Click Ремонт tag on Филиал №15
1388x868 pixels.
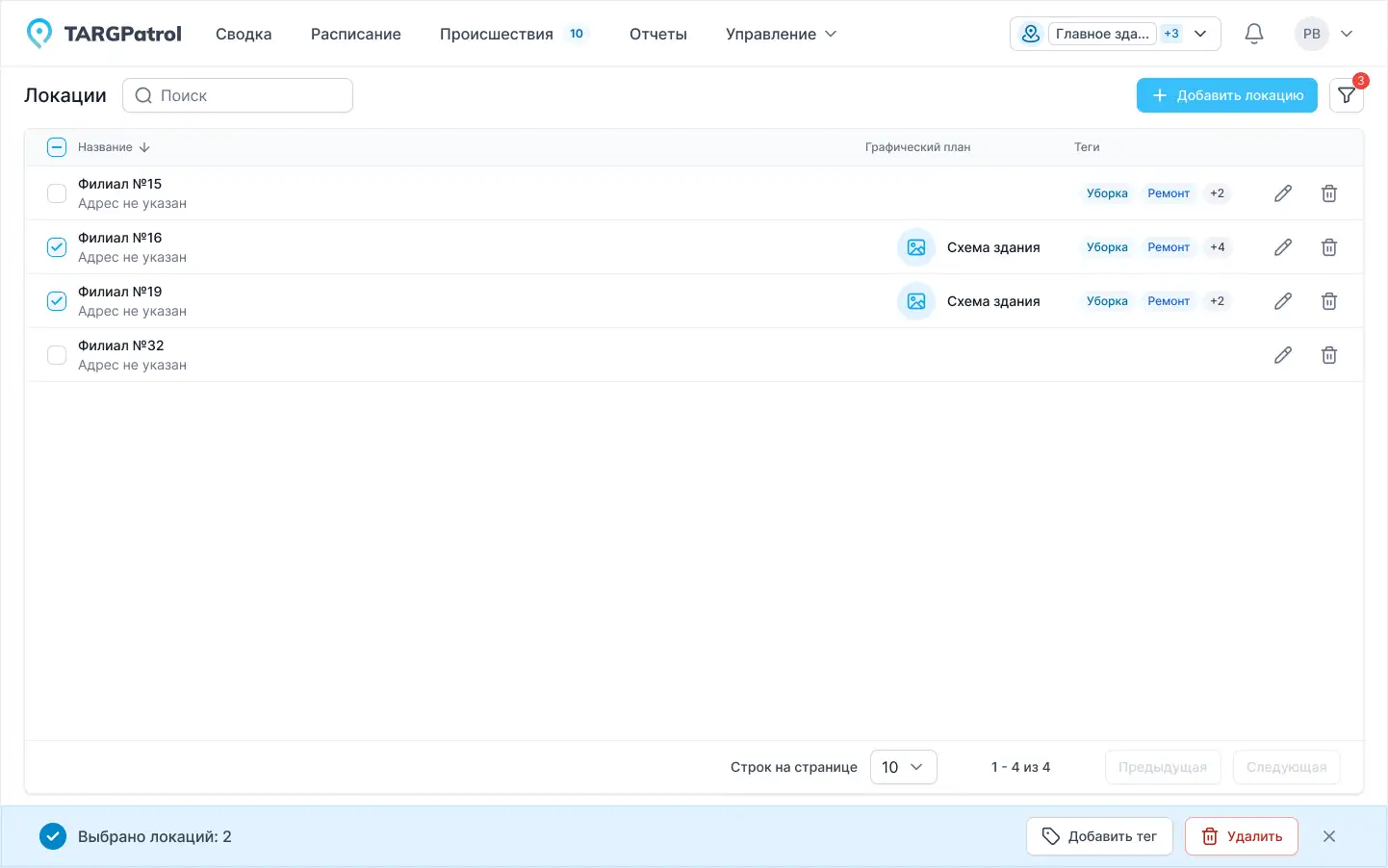[1169, 193]
